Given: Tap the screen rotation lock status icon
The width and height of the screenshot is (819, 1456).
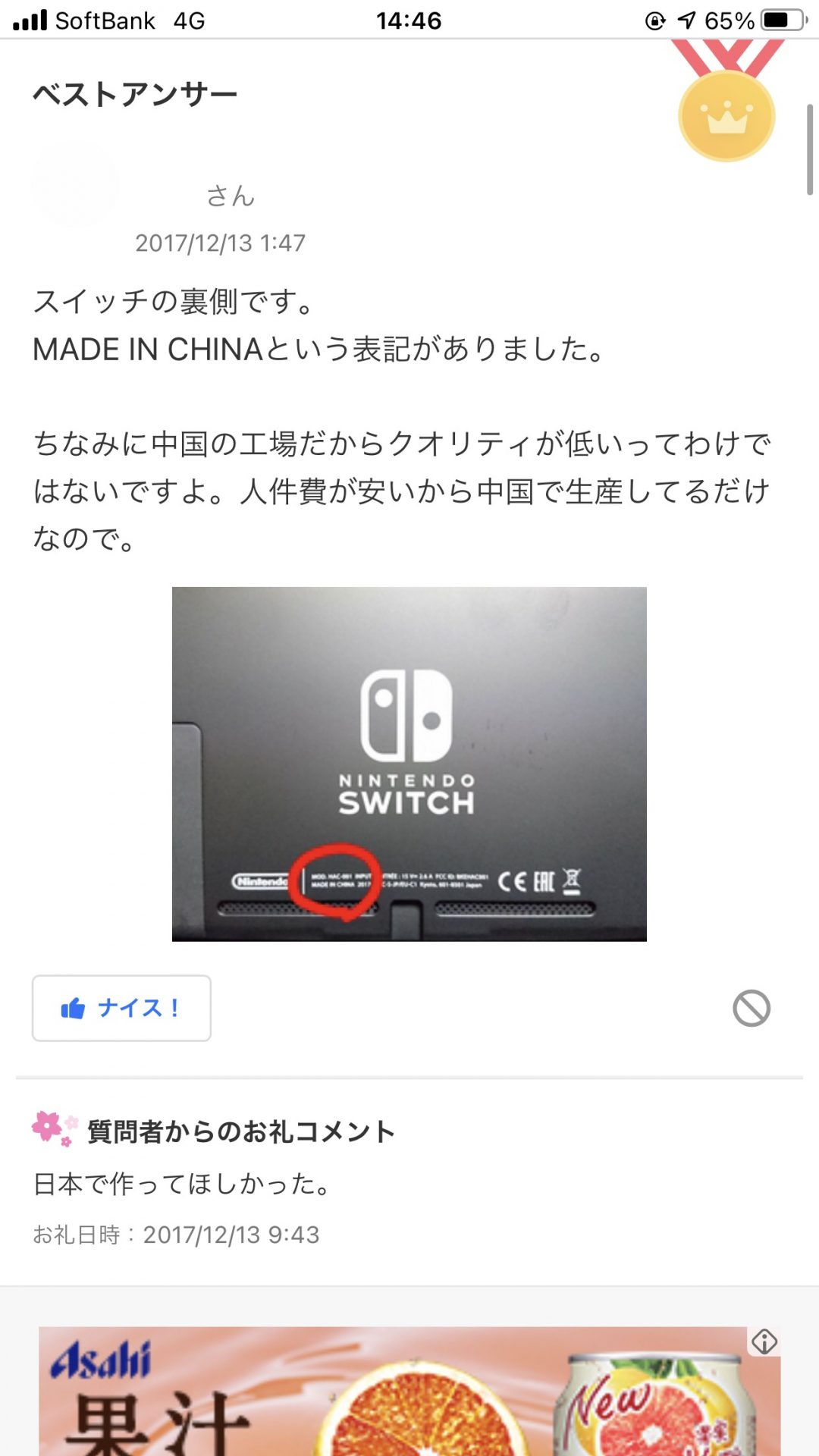Looking at the screenshot, I should click(655, 20).
